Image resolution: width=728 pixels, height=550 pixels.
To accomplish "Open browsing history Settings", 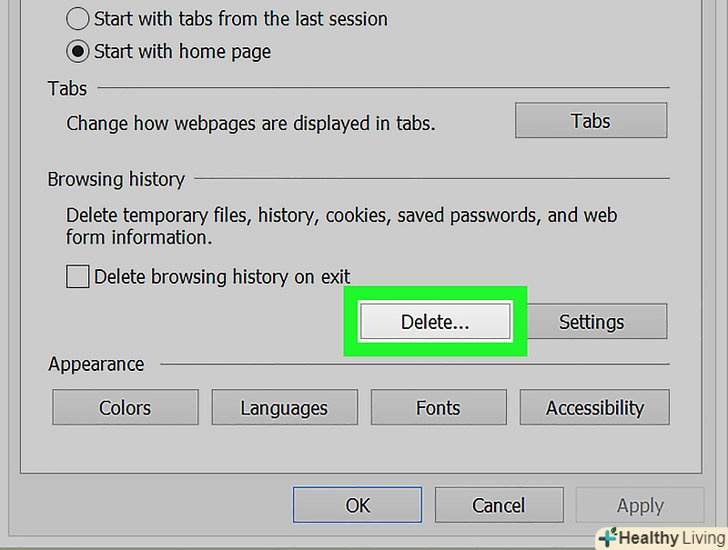I will coord(591,322).
